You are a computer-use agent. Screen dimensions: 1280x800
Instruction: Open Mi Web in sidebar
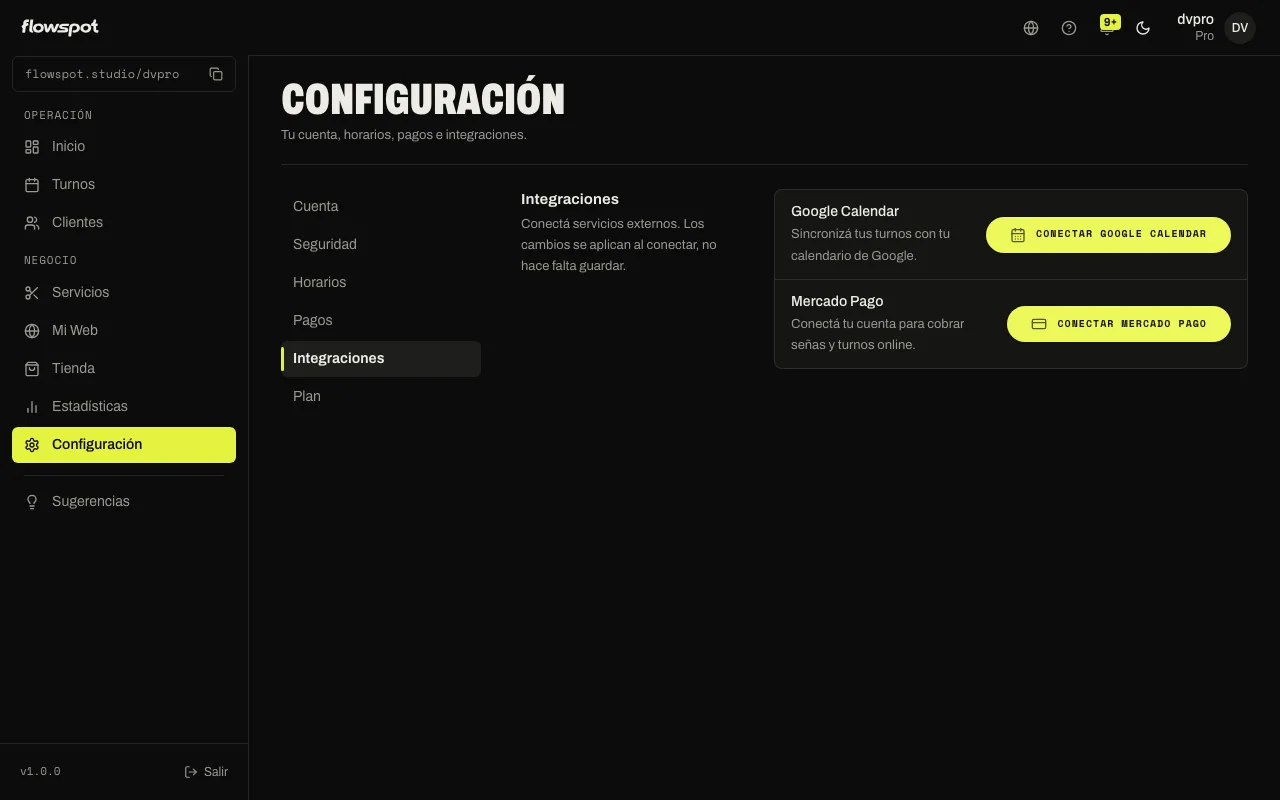124,330
